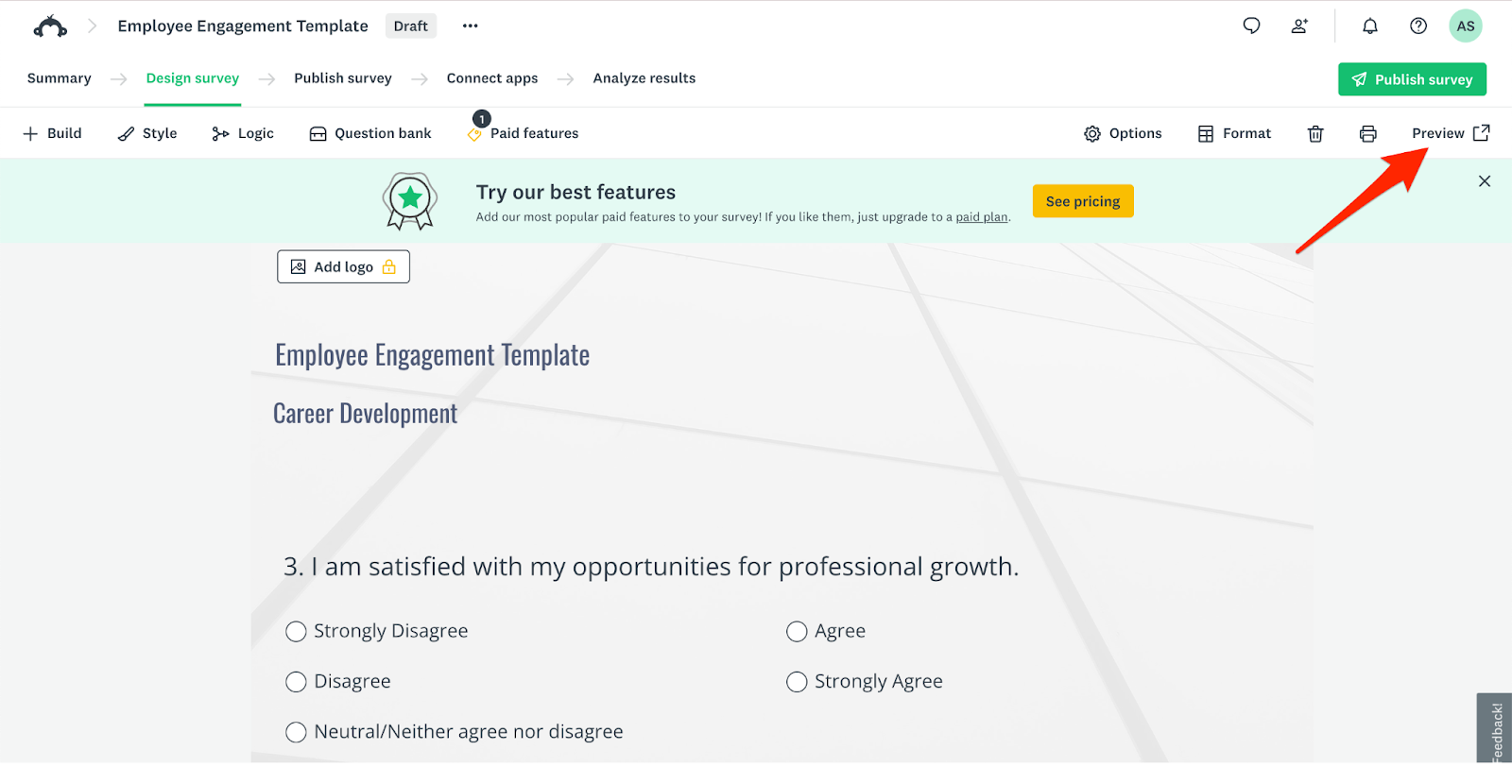
Task: Open Paid features
Action: 523,132
